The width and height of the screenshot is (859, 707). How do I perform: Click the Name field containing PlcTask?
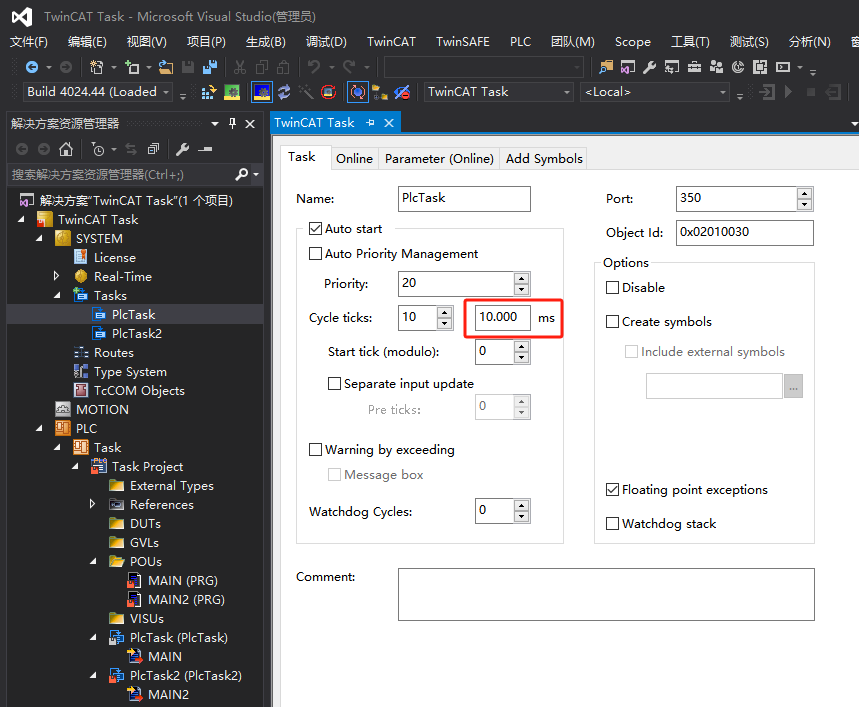click(464, 198)
